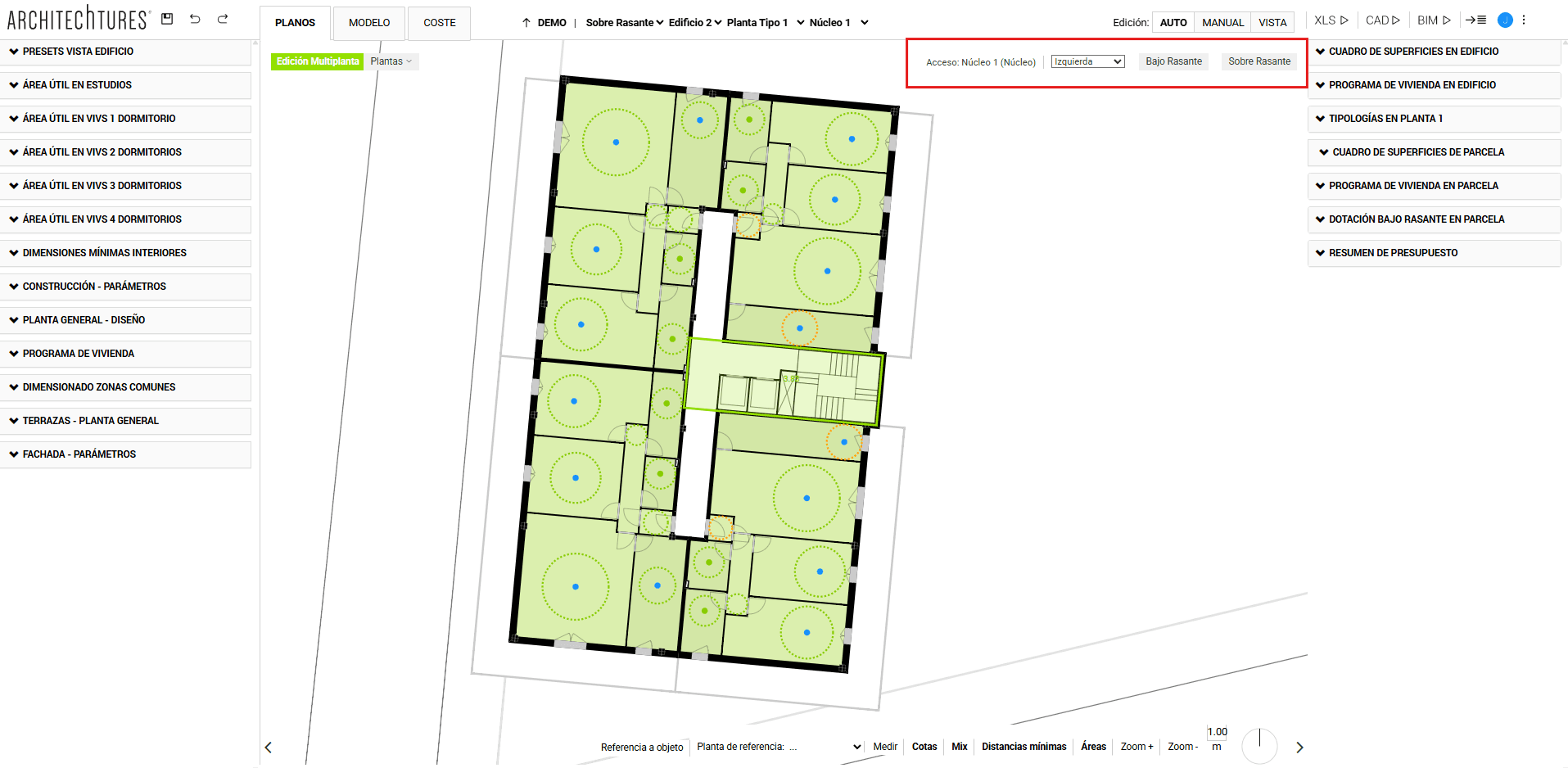This screenshot has width=1568, height=768.
Task: Toggle Edición Multiplanta mode
Action: click(x=317, y=61)
